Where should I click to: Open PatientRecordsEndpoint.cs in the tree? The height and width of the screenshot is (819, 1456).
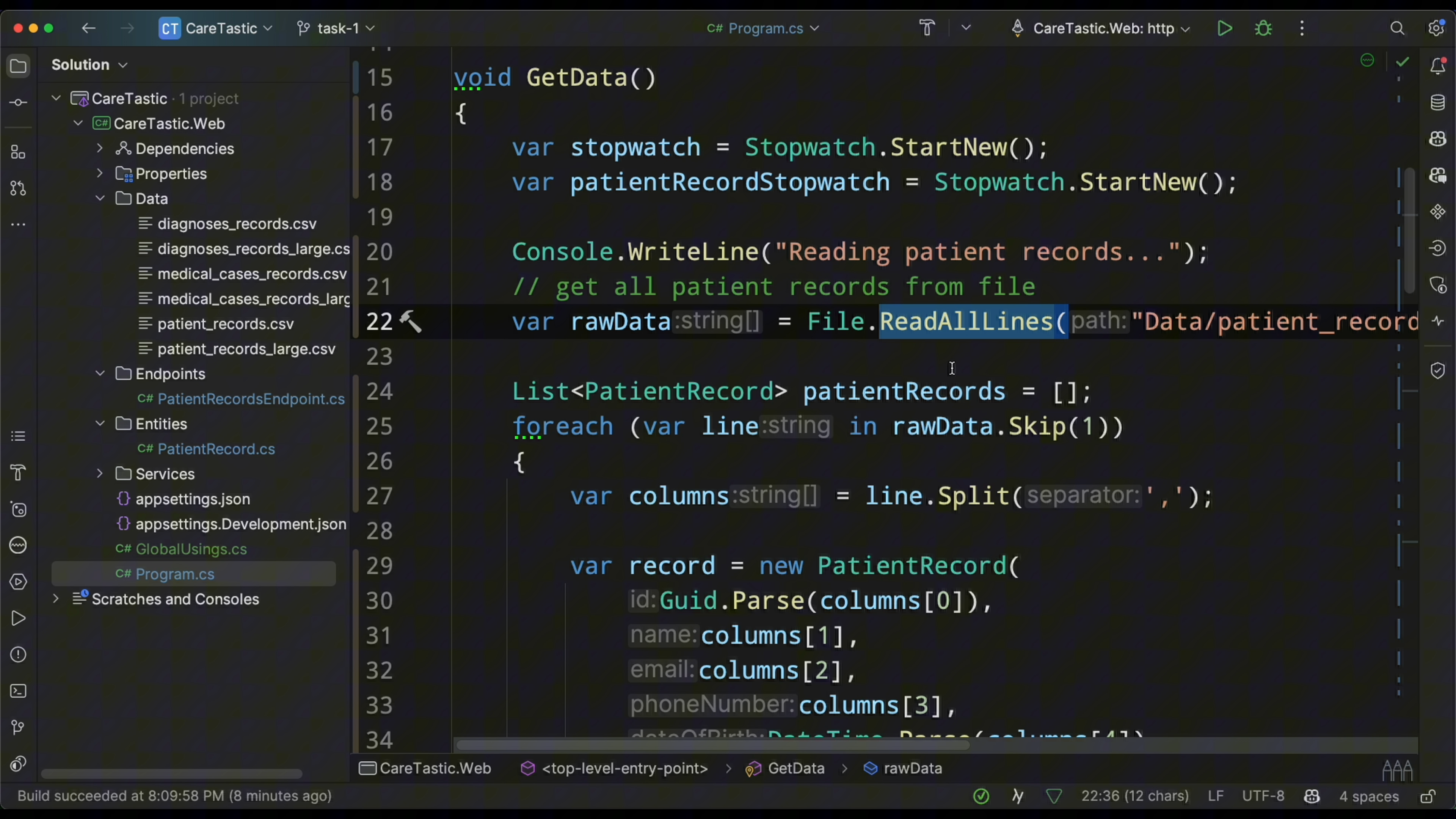point(250,399)
